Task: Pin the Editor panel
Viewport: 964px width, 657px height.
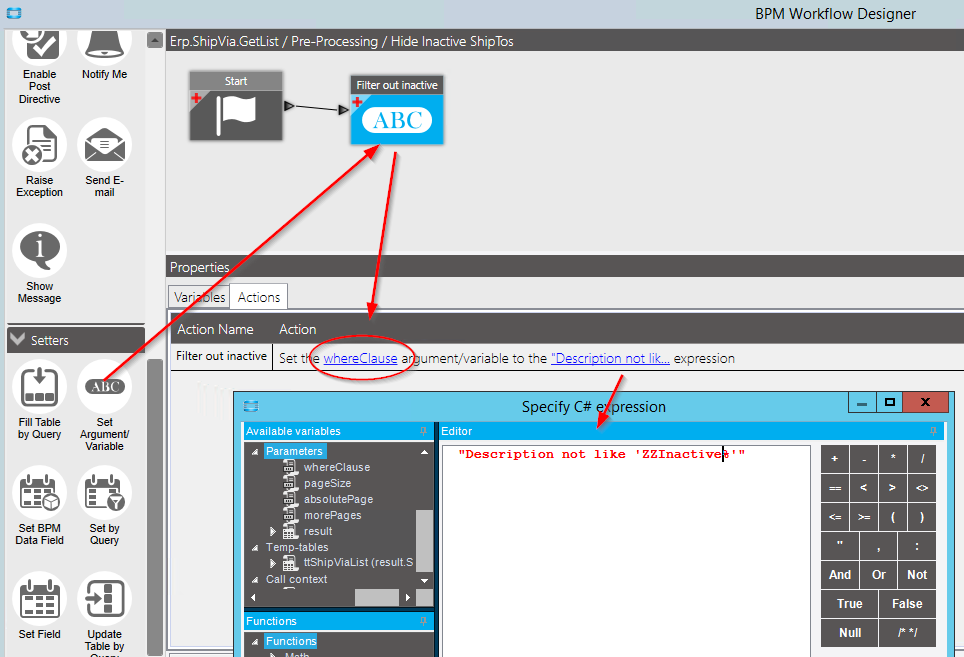Action: click(933, 431)
